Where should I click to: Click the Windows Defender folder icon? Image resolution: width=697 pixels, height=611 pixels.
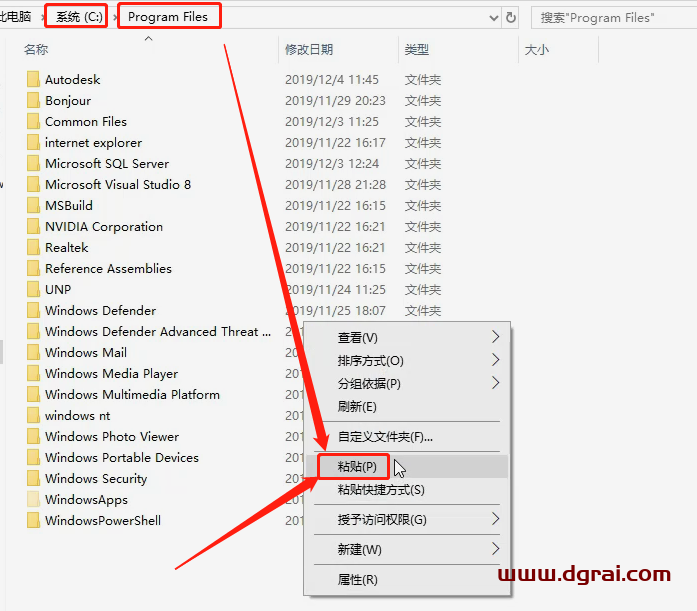click(x=33, y=311)
